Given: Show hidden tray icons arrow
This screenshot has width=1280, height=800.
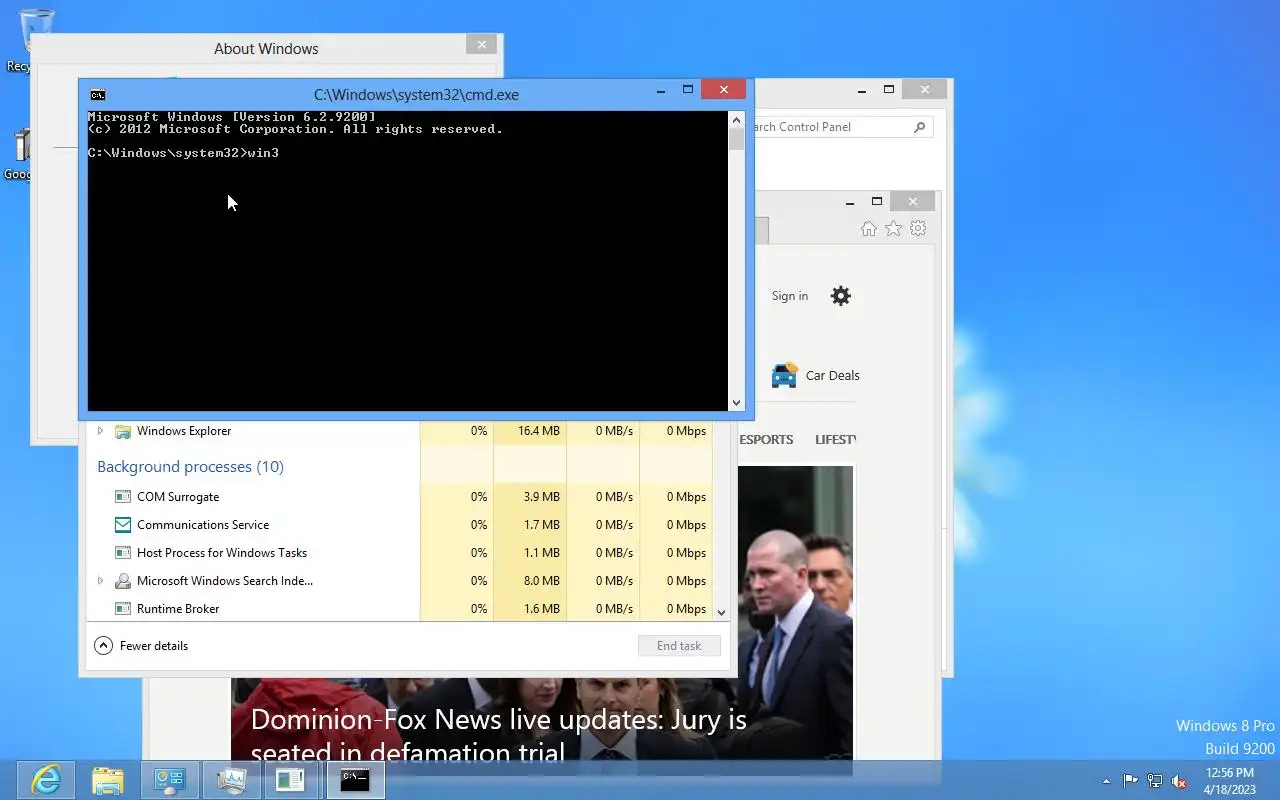Looking at the screenshot, I should pos(1106,781).
